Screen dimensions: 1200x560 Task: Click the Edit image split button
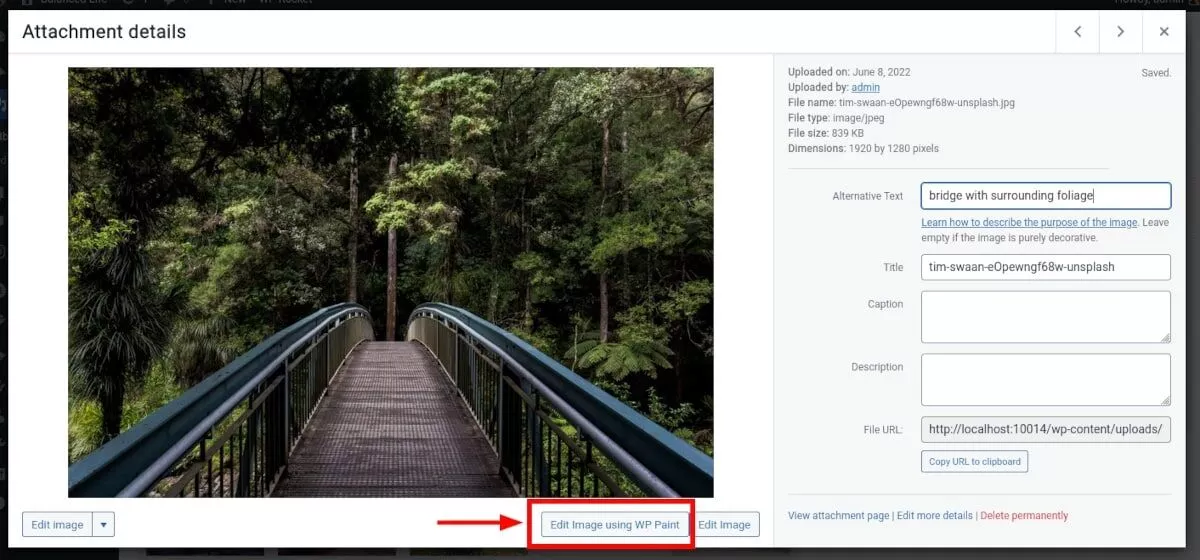[57, 525]
